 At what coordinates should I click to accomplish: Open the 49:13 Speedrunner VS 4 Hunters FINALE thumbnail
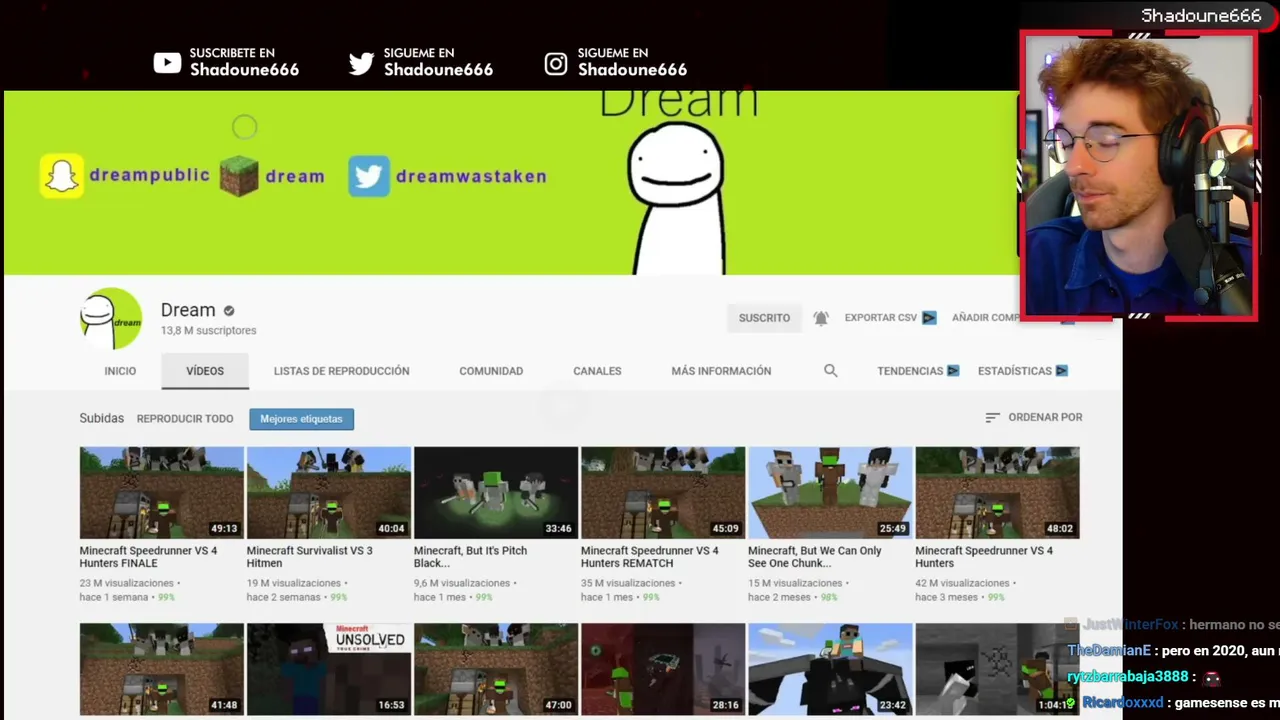[162, 493]
